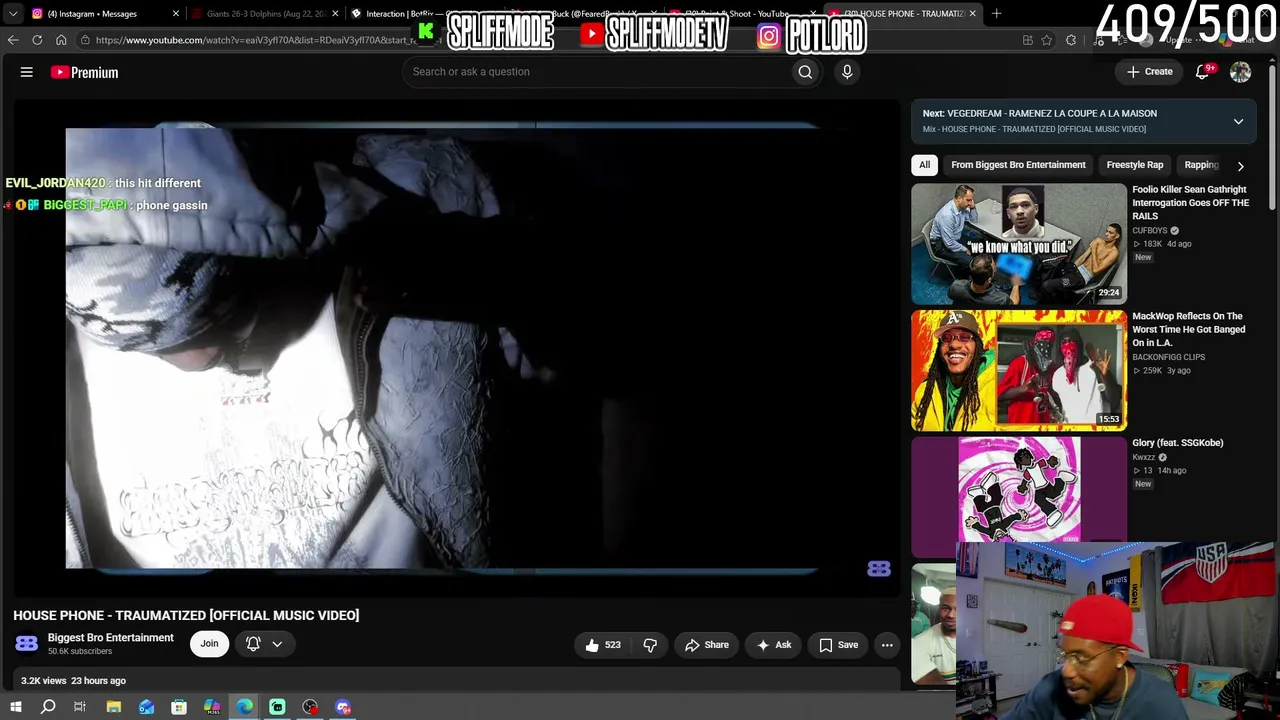Image resolution: width=1280 pixels, height=720 pixels.
Task: Open the MackWop Reflects video thumbnail
Action: [x=1019, y=370]
